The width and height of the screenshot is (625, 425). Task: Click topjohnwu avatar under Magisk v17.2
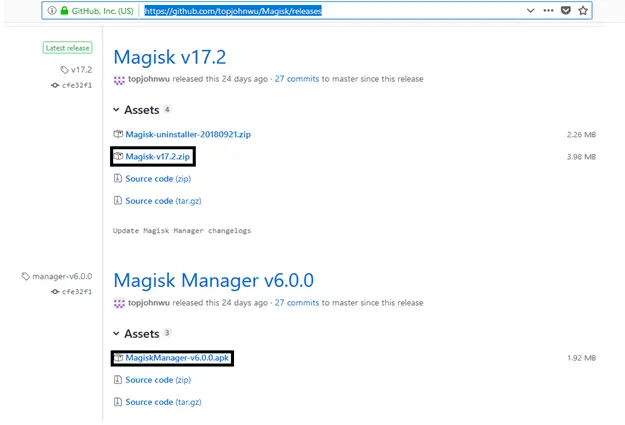point(119,80)
